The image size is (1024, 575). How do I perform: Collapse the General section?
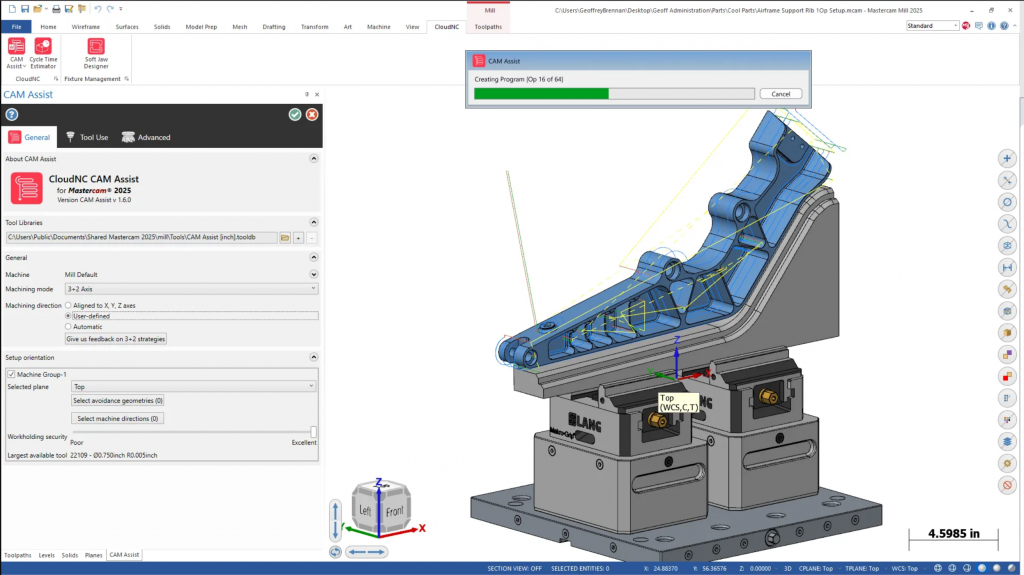click(x=313, y=257)
